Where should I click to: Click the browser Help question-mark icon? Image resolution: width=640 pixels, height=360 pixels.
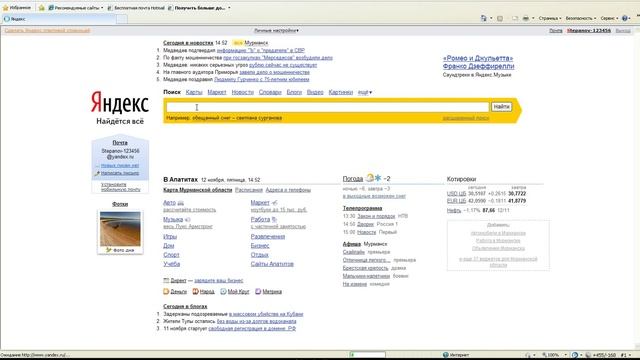click(624, 18)
